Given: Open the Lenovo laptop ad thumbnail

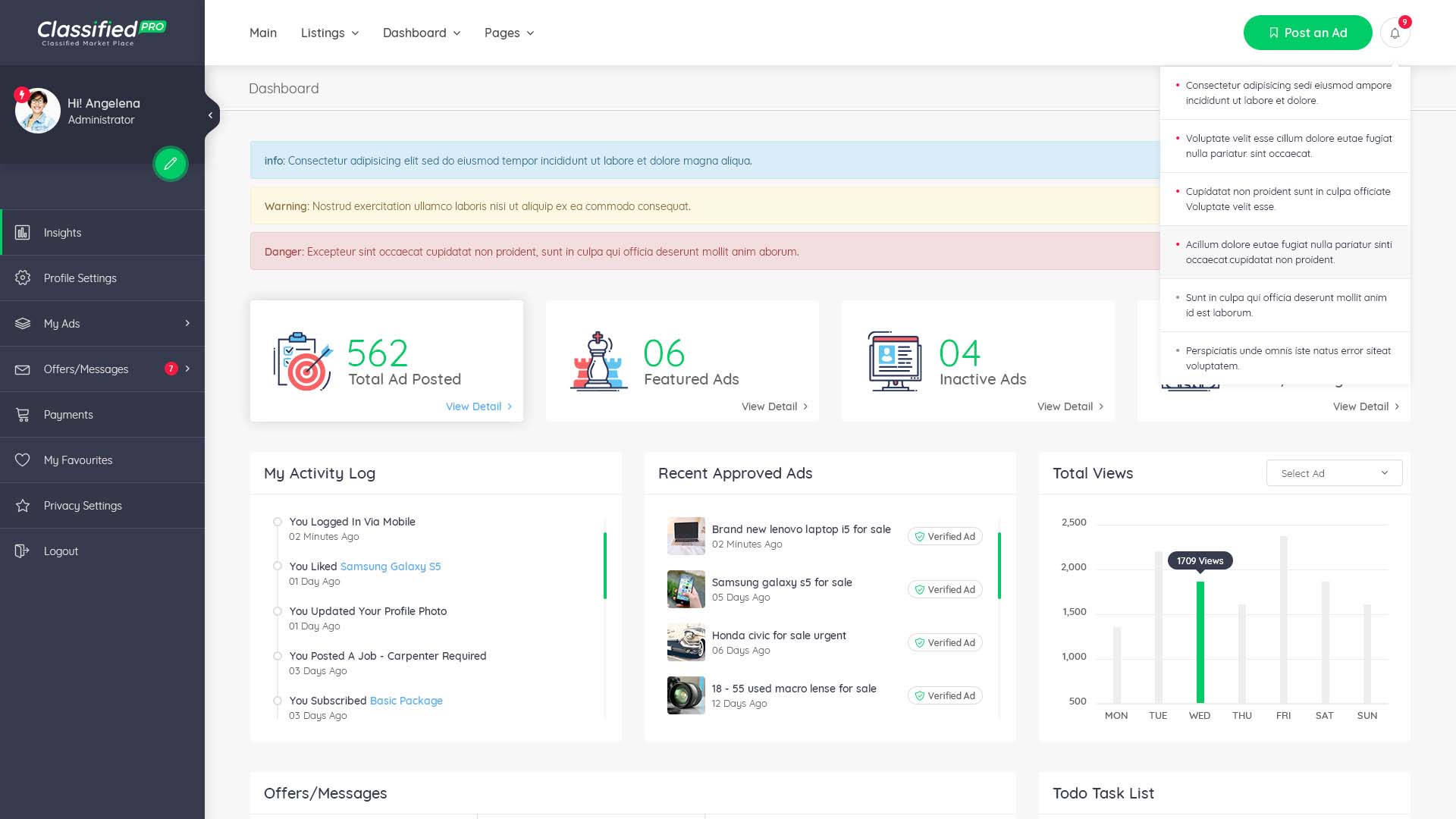Looking at the screenshot, I should (686, 536).
